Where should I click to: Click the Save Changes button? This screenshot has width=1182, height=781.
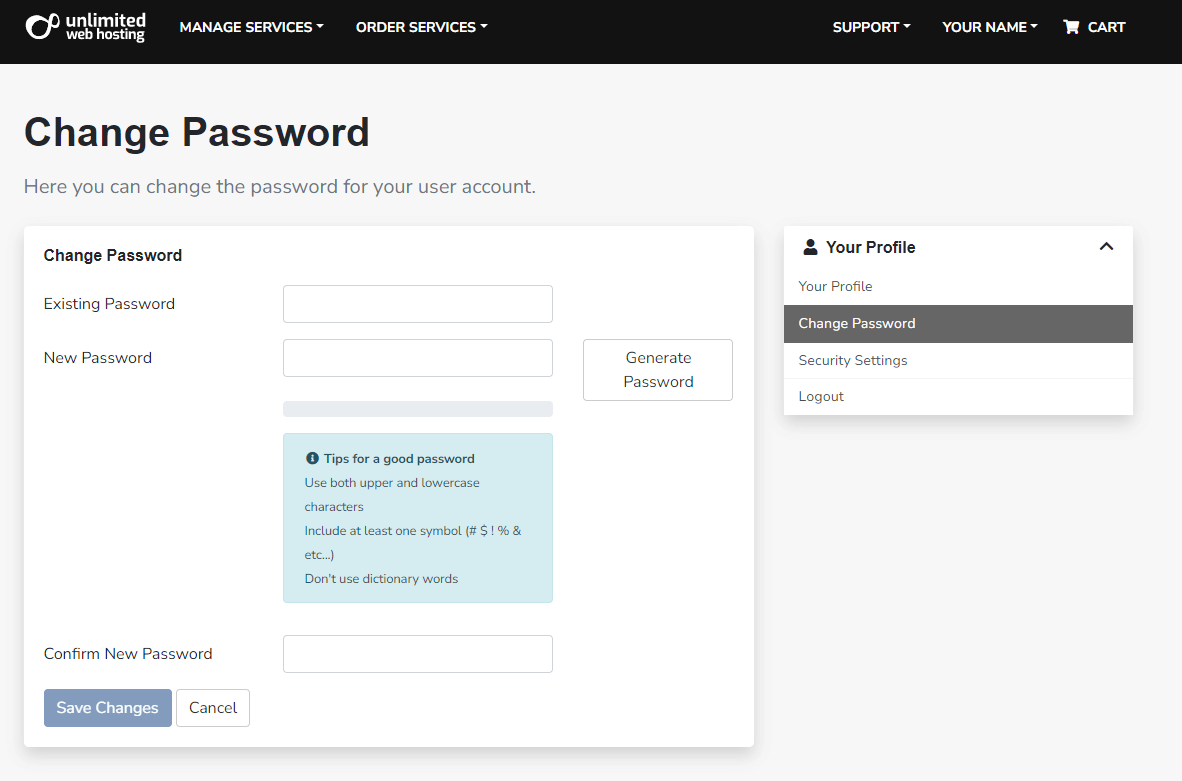coord(108,708)
